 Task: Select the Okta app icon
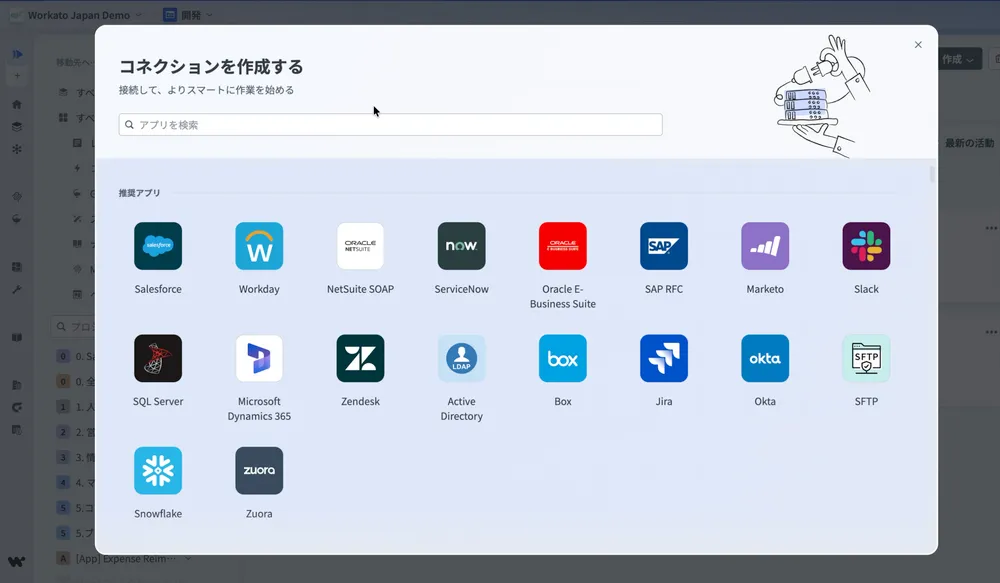pos(765,358)
